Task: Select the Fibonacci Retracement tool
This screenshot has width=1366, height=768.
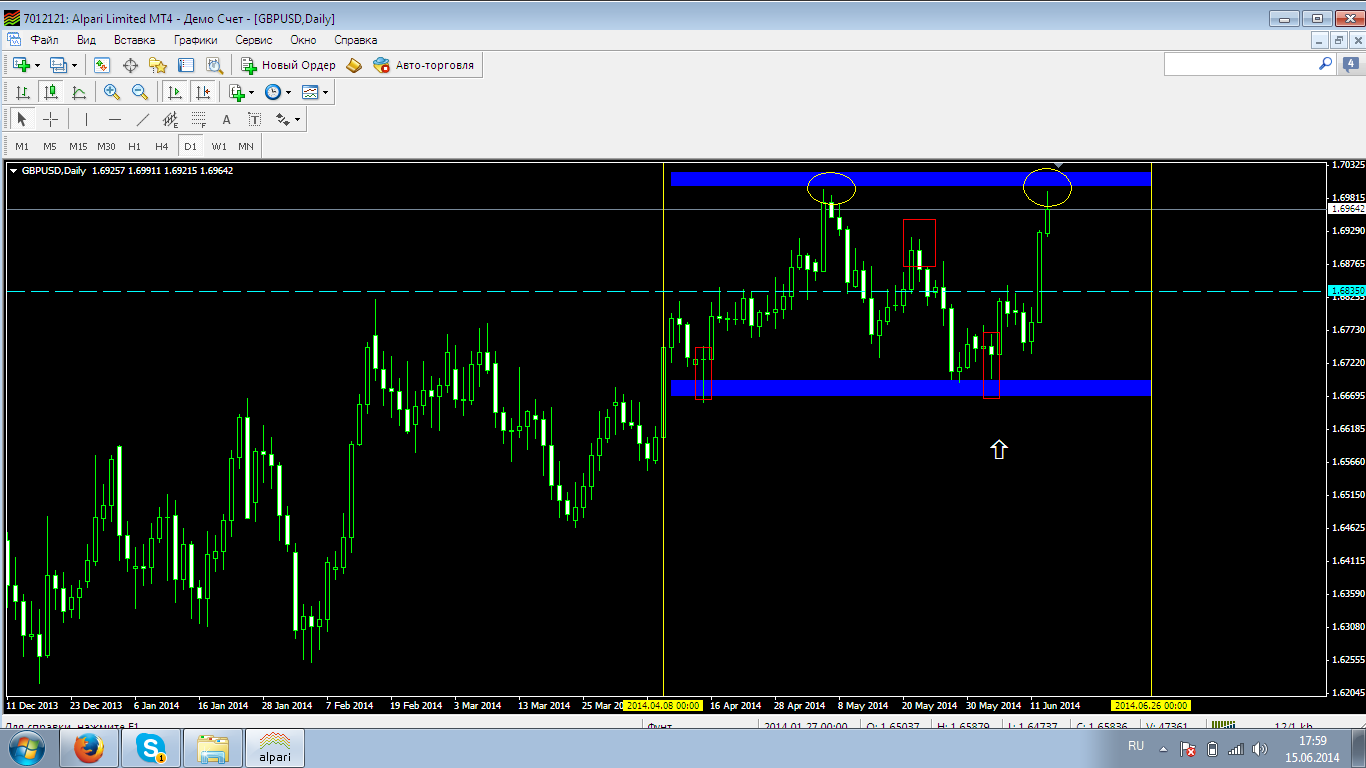Action: pyautogui.click(x=198, y=119)
